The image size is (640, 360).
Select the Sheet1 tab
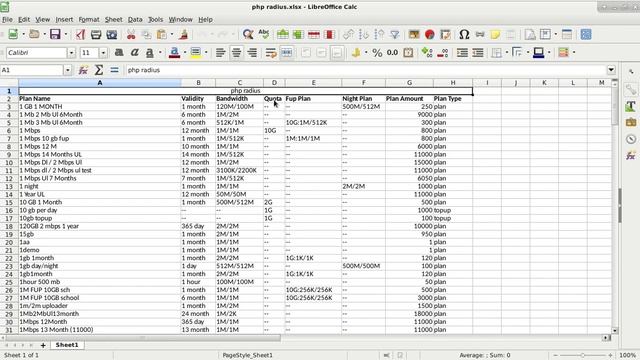(67, 345)
